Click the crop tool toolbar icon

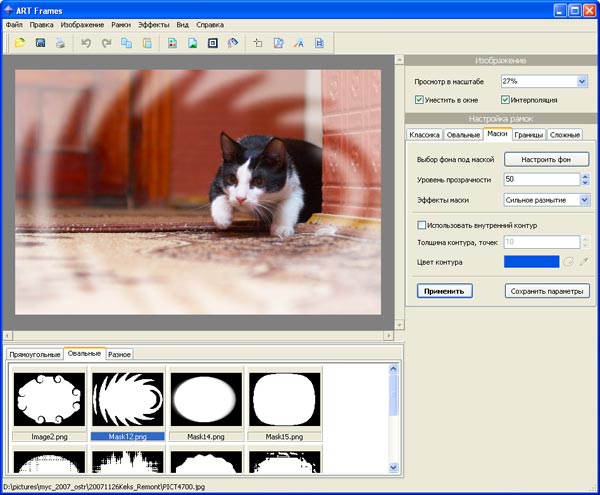pyautogui.click(x=257, y=43)
